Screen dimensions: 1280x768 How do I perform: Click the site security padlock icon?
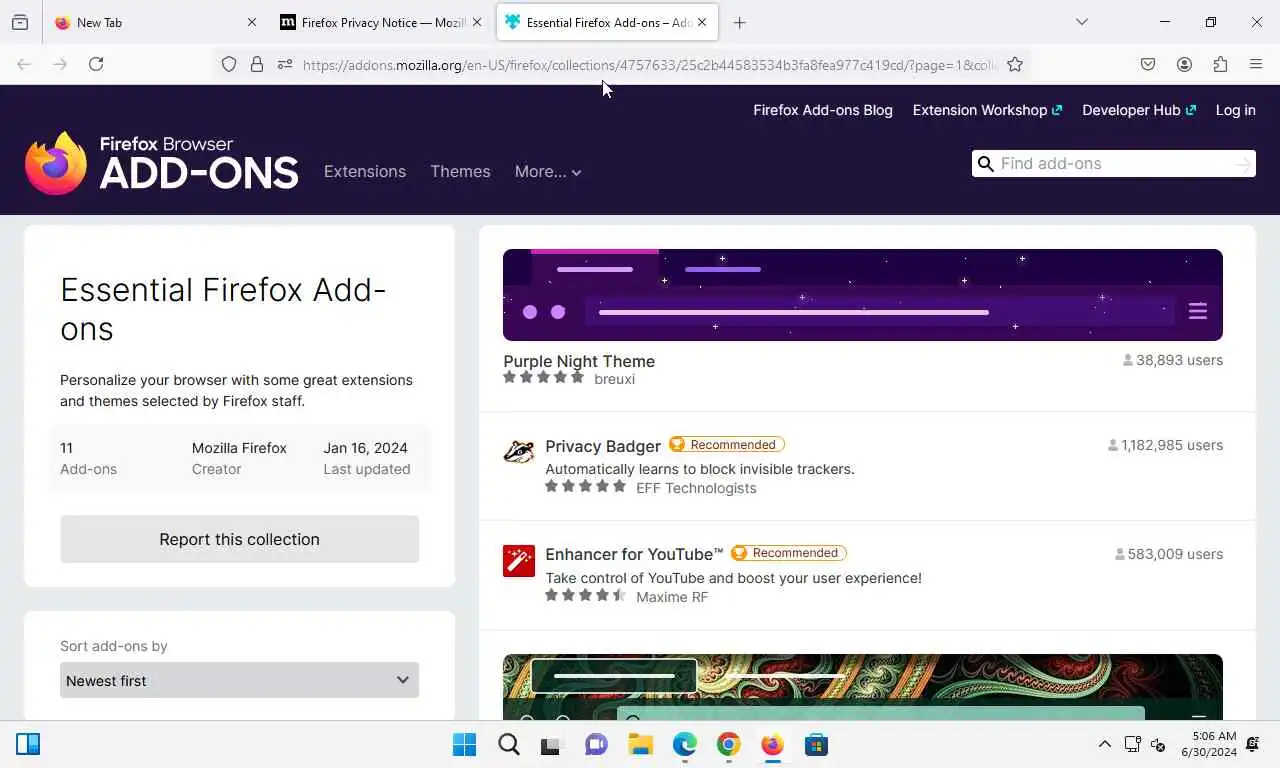[257, 64]
